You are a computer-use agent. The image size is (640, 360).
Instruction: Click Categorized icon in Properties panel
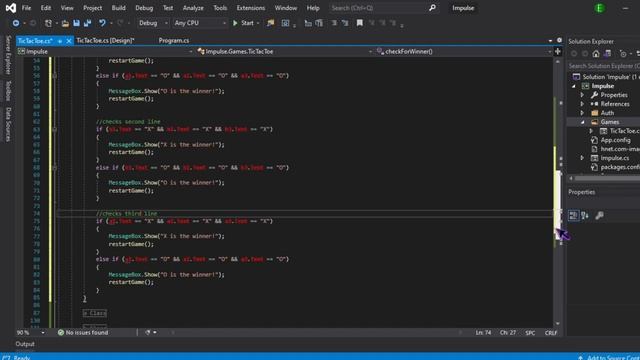click(x=573, y=216)
